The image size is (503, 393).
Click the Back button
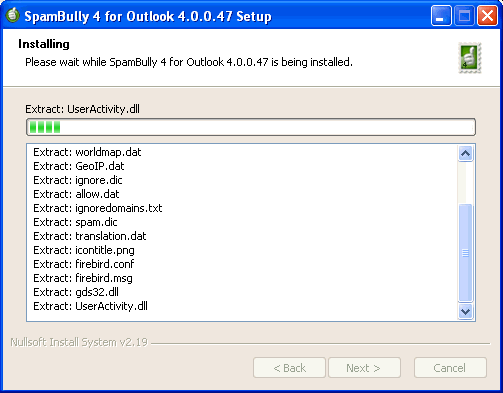[x=289, y=368]
